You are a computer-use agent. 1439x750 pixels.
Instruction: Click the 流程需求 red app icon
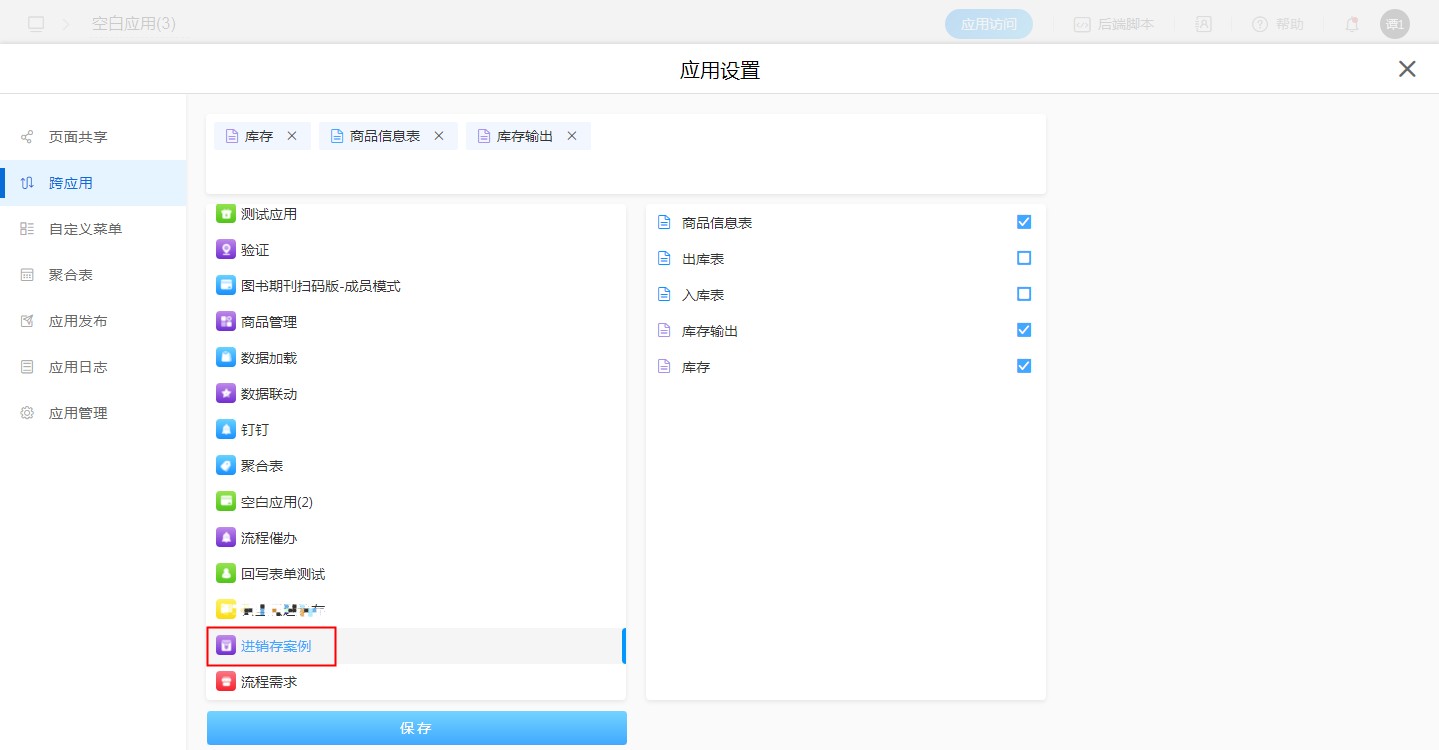pos(226,682)
